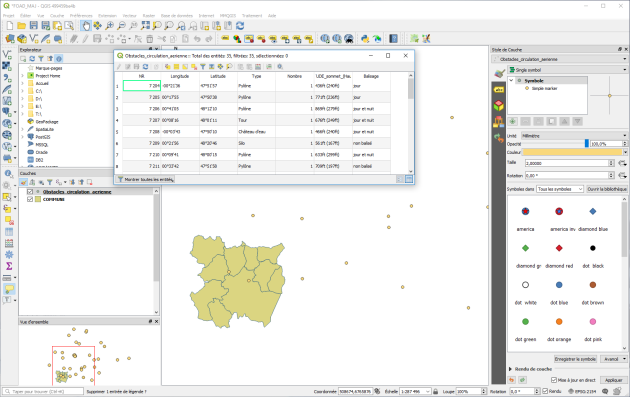Viewport: 630px width, 397px height.
Task: Click the Appliquer button
Action: [x=614, y=380]
